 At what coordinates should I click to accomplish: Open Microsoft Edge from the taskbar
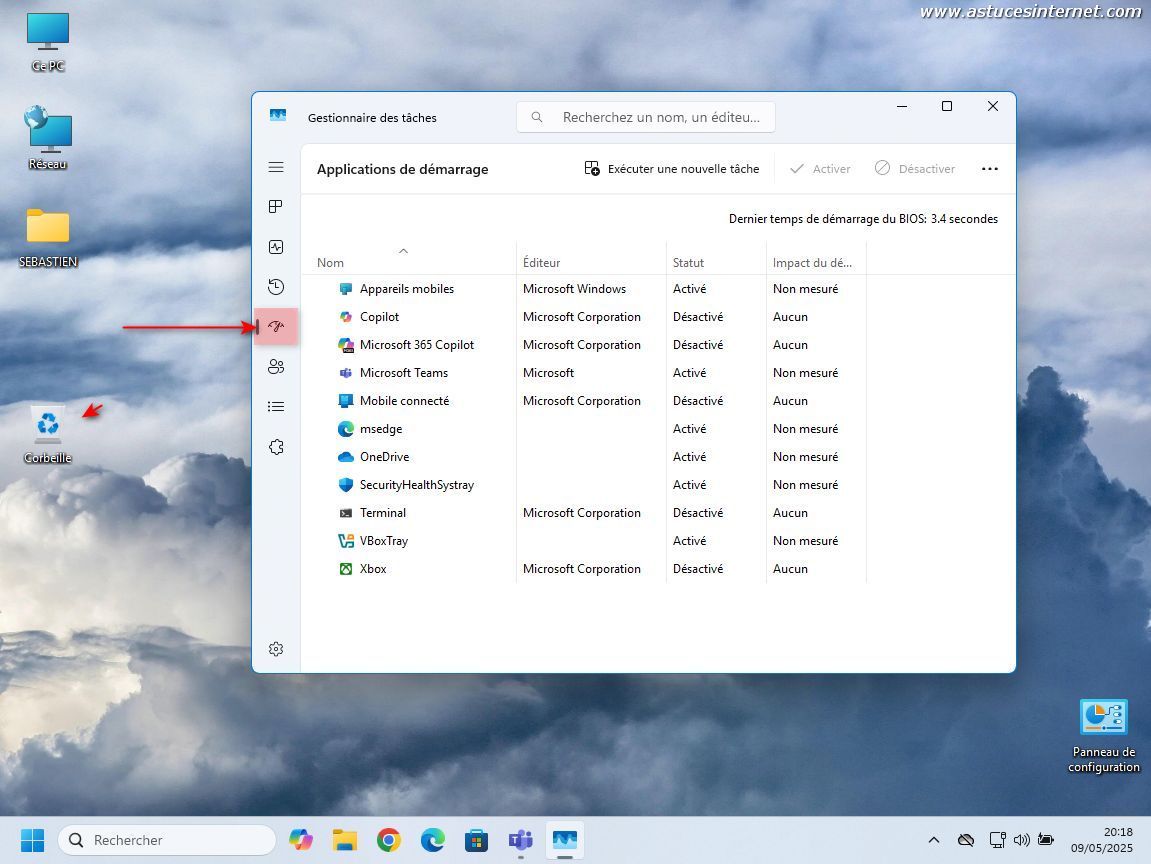coord(432,839)
